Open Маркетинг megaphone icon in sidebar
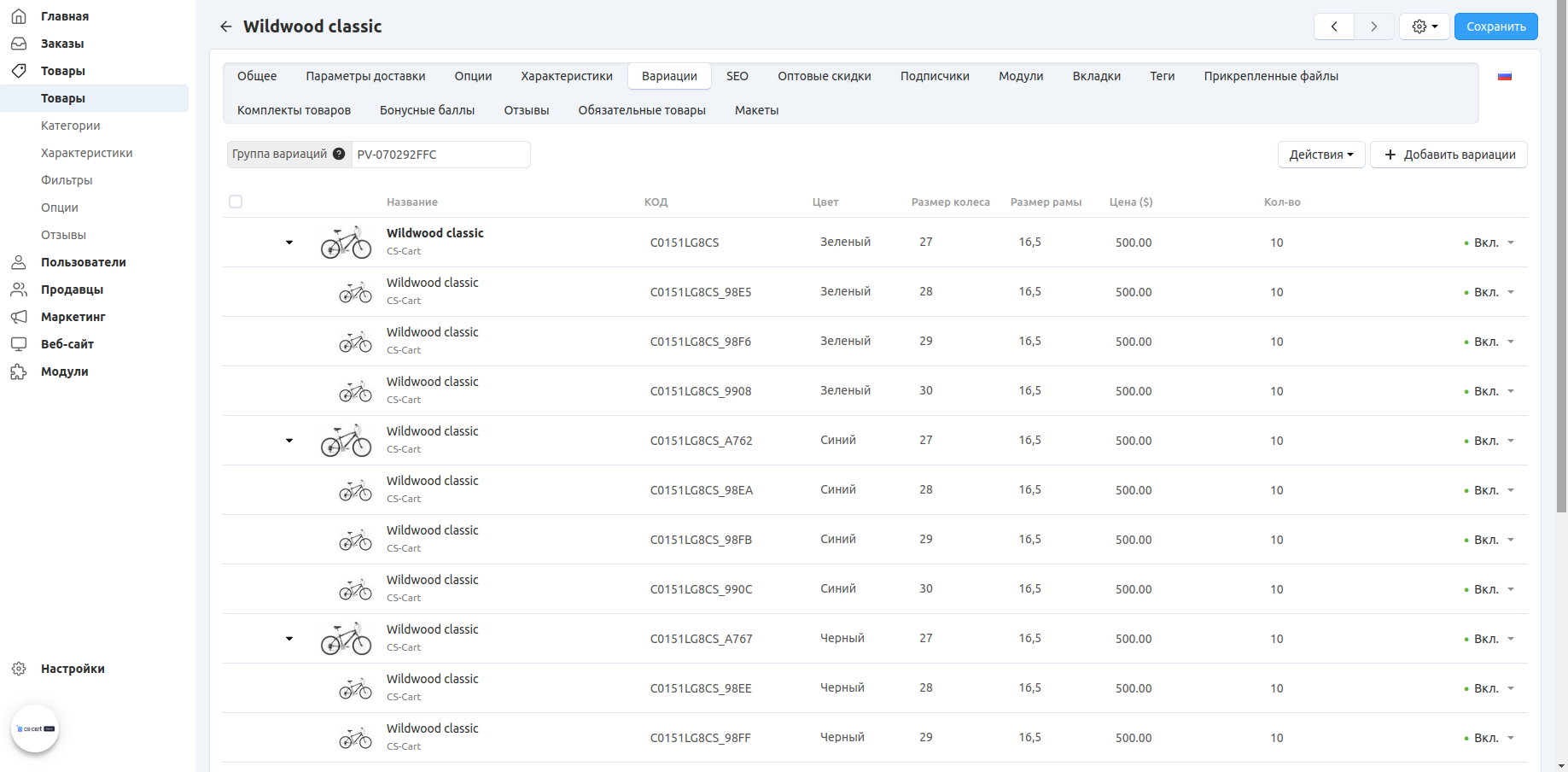The image size is (1568, 772). click(19, 317)
